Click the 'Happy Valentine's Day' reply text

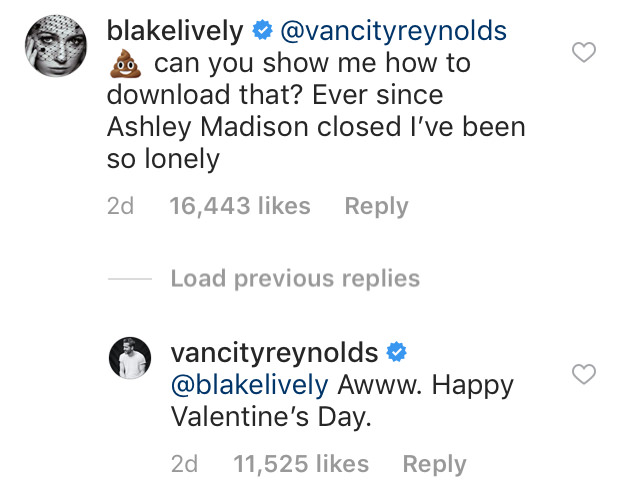click(x=342, y=401)
